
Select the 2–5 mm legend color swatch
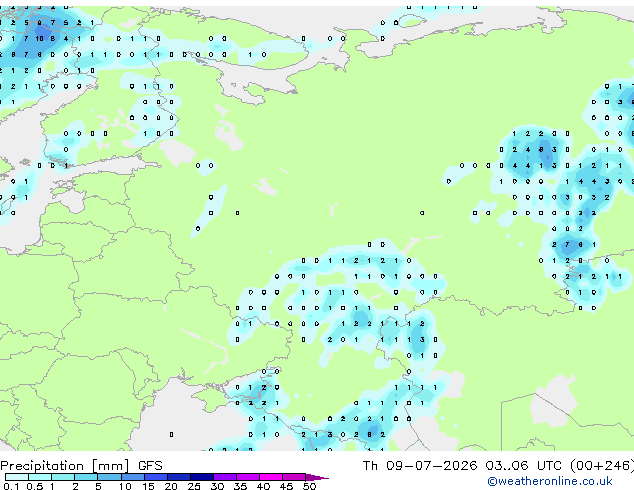click(86, 477)
